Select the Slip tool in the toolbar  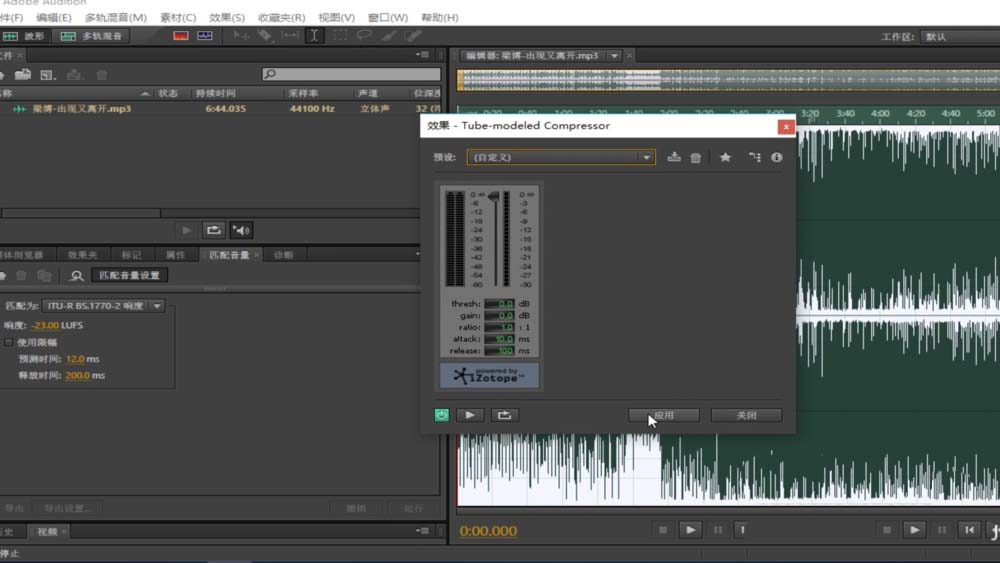[290, 36]
